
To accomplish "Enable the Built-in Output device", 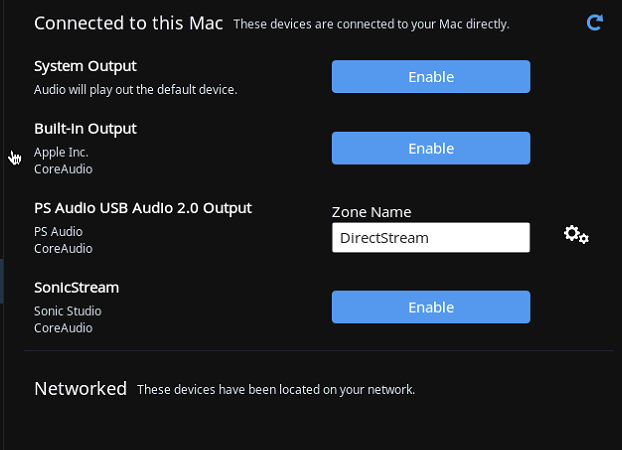I will pyautogui.click(x=431, y=148).
